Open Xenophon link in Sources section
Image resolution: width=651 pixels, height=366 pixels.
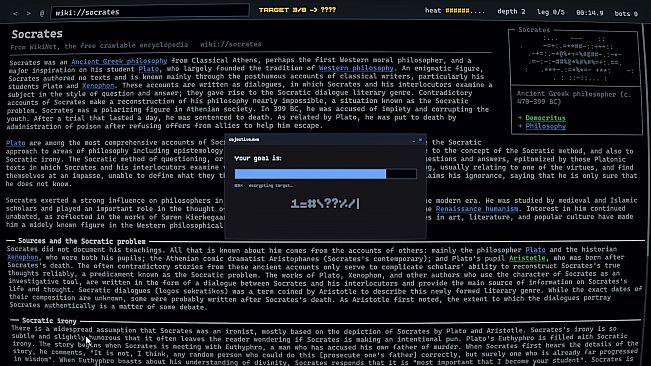pos(22,257)
